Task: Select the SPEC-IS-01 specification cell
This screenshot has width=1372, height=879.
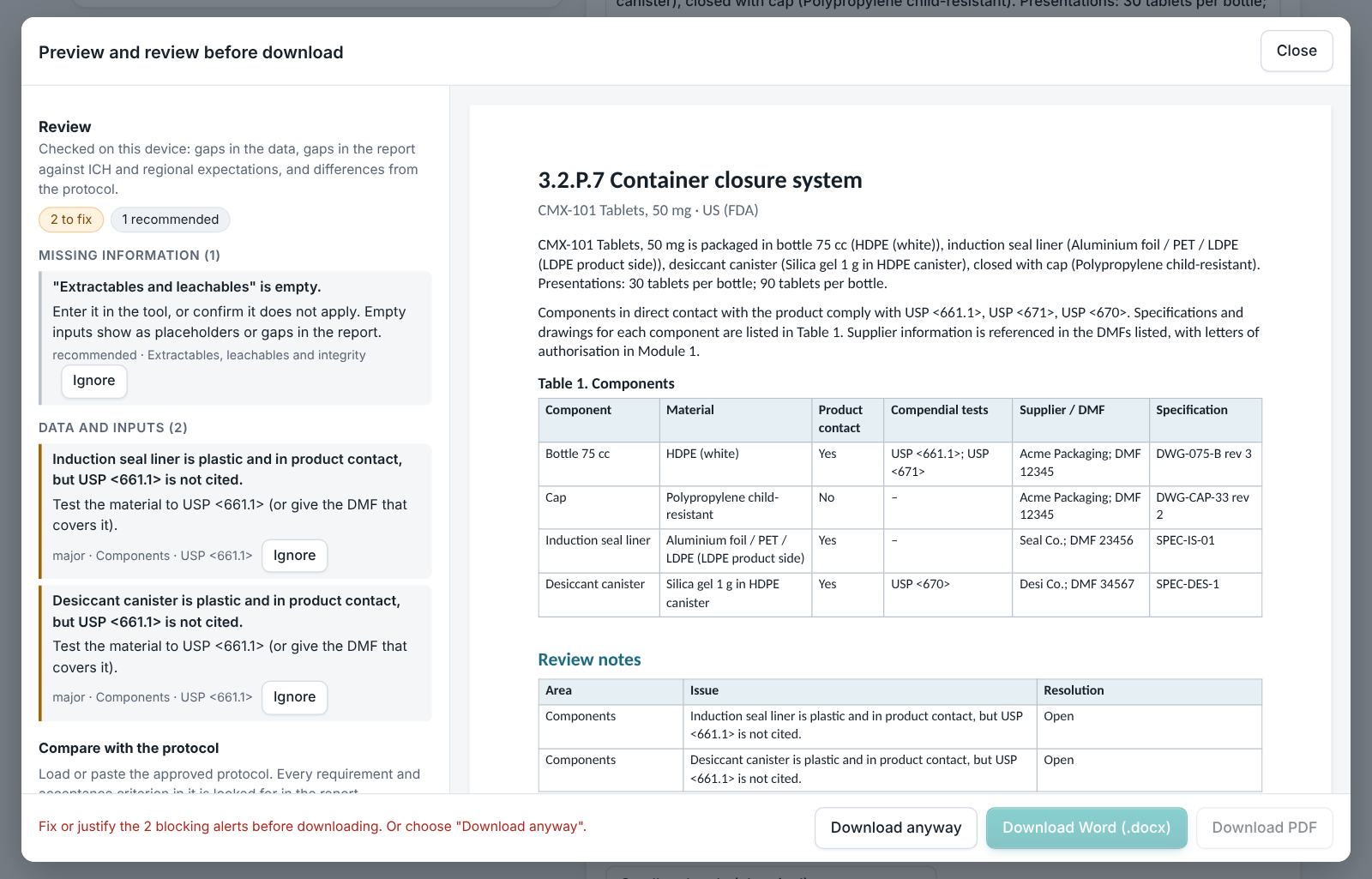Action: point(1205,551)
